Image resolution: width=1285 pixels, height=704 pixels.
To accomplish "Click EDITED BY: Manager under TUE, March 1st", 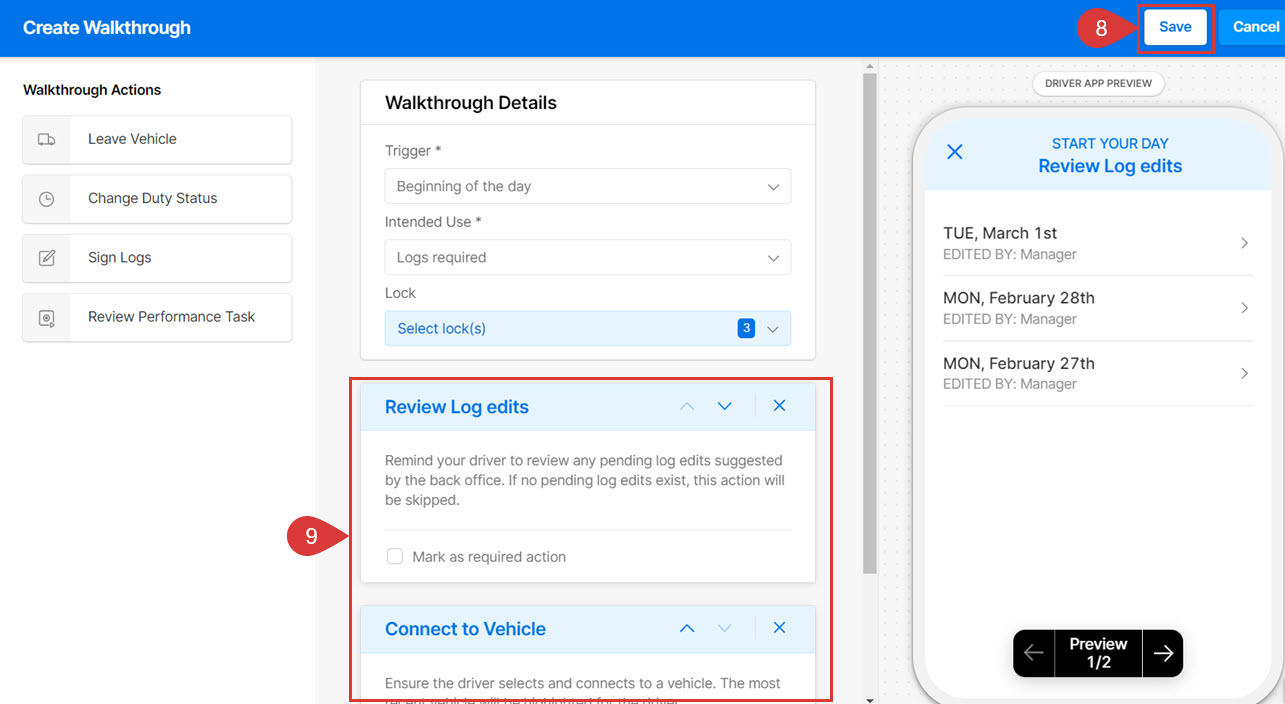I will pyautogui.click(x=1010, y=254).
